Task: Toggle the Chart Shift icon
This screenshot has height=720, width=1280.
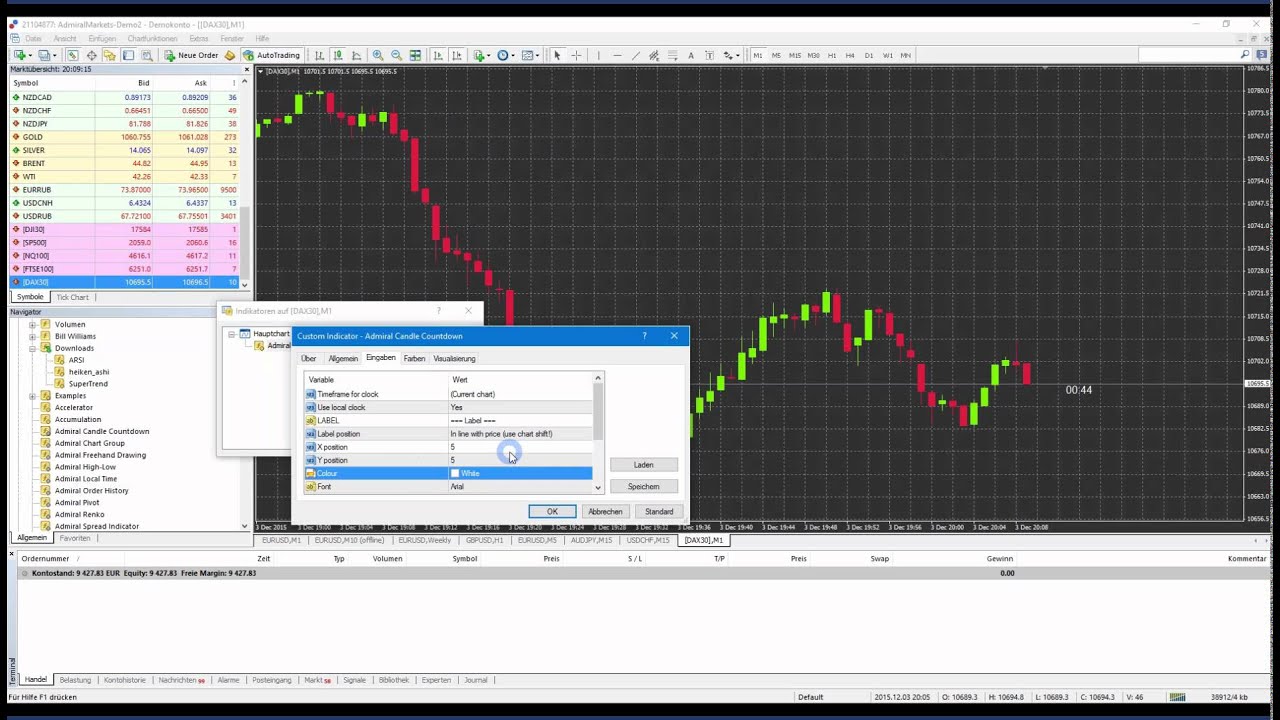Action: tap(457, 55)
